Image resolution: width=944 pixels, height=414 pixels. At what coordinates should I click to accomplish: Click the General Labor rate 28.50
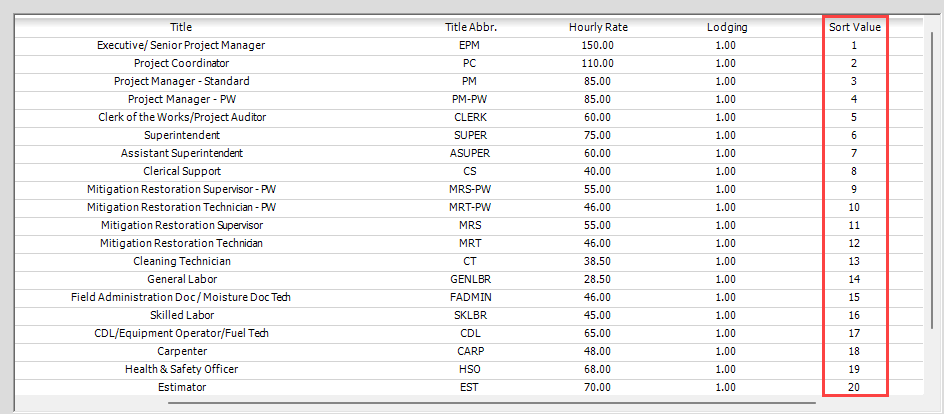[598, 279]
